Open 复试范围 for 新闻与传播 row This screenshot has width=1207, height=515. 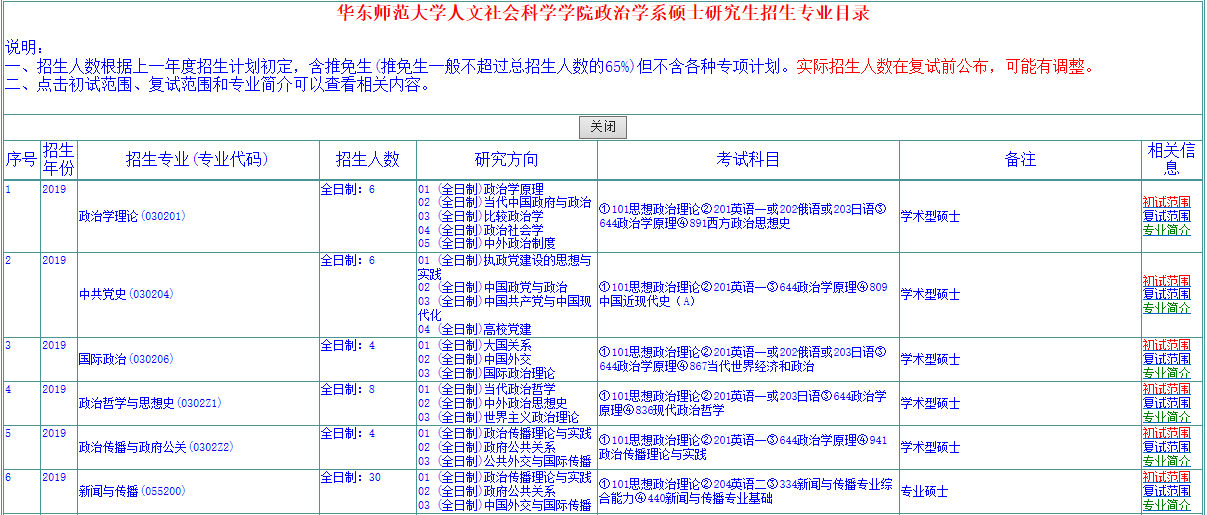tap(1166, 491)
